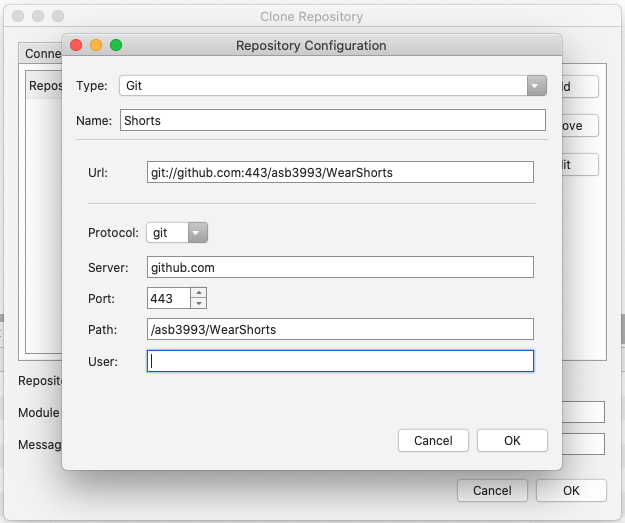Click the Server field with github.com

(x=340, y=267)
